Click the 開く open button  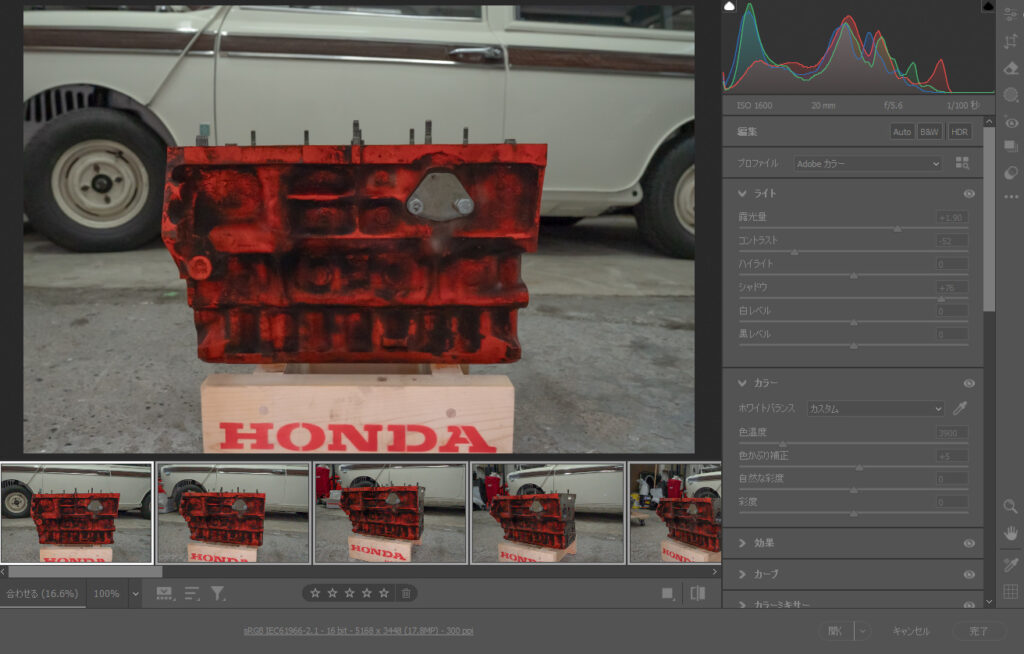click(x=836, y=631)
